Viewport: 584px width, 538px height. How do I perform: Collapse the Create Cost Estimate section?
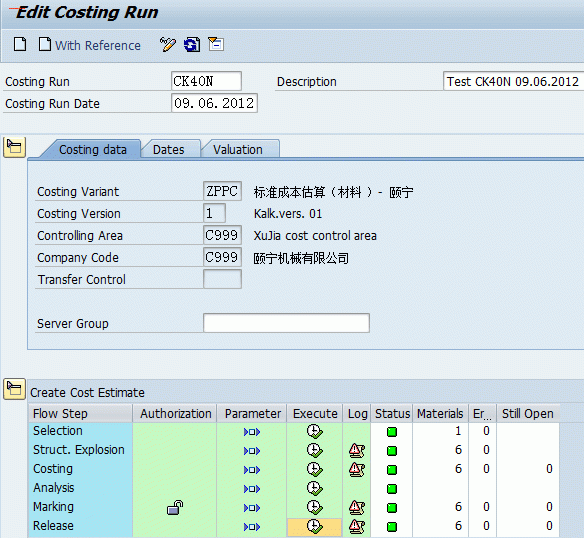14,389
